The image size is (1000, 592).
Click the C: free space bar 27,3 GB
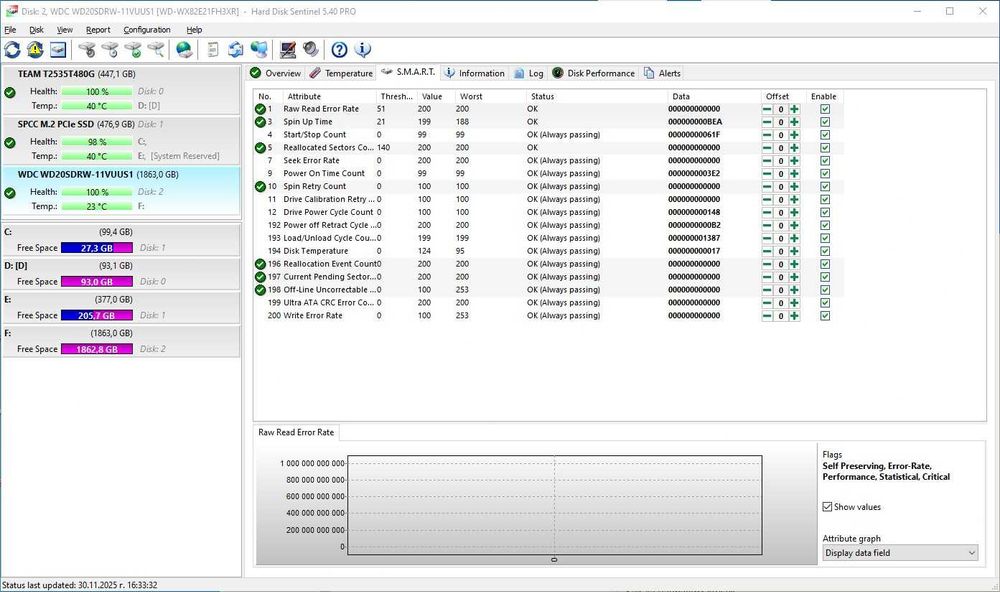pyautogui.click(x=97, y=248)
